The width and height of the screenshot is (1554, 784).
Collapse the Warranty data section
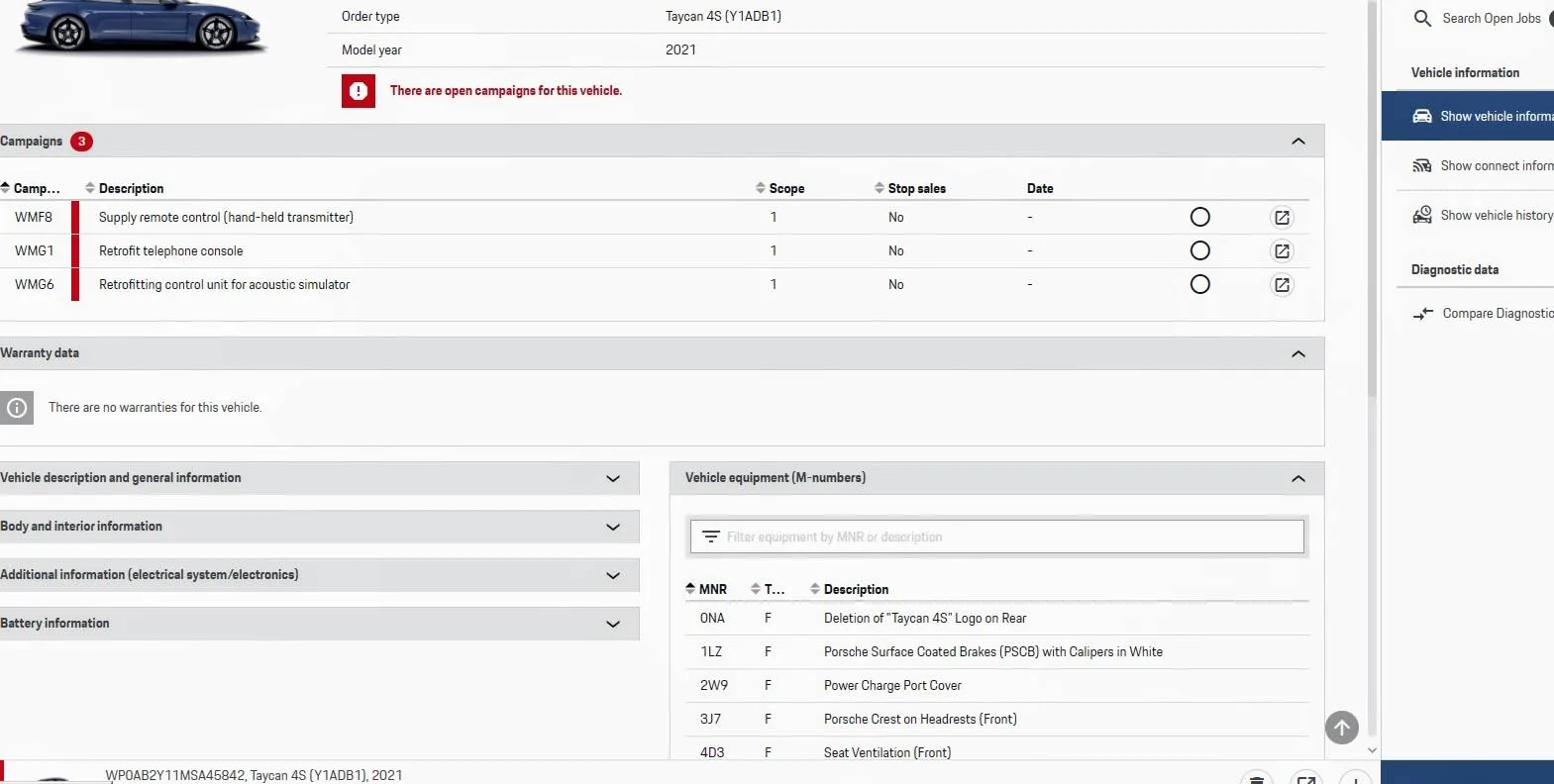pos(1298,354)
